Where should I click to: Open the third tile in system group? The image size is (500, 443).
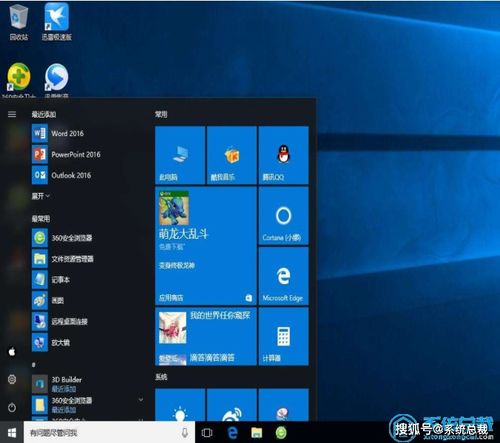284,405
